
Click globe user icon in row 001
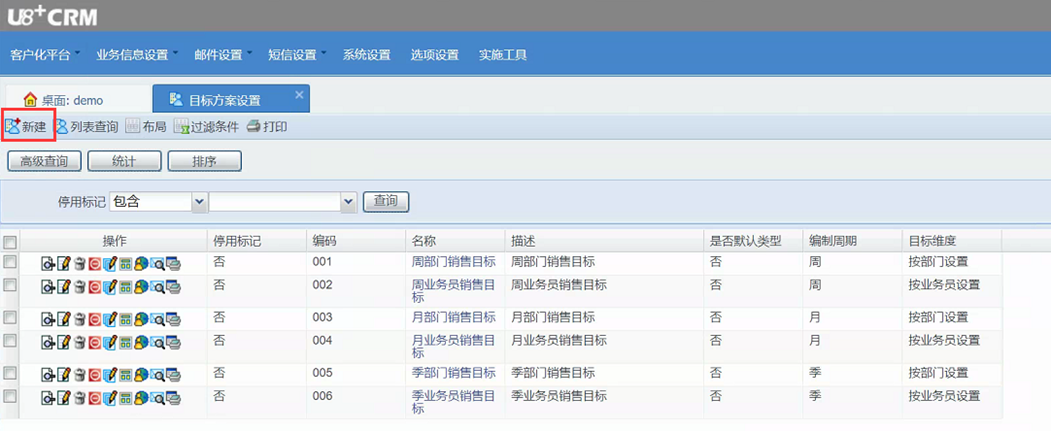pyautogui.click(x=141, y=263)
